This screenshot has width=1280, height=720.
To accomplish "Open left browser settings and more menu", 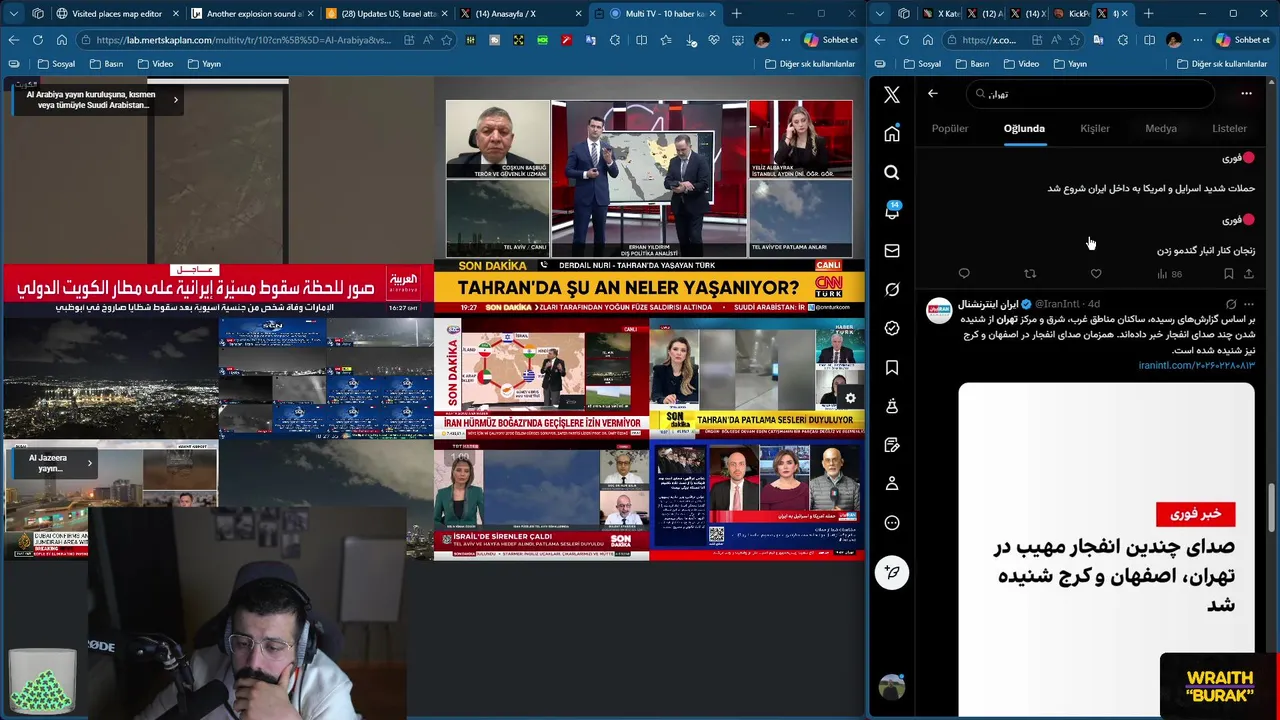I will 785,40.
